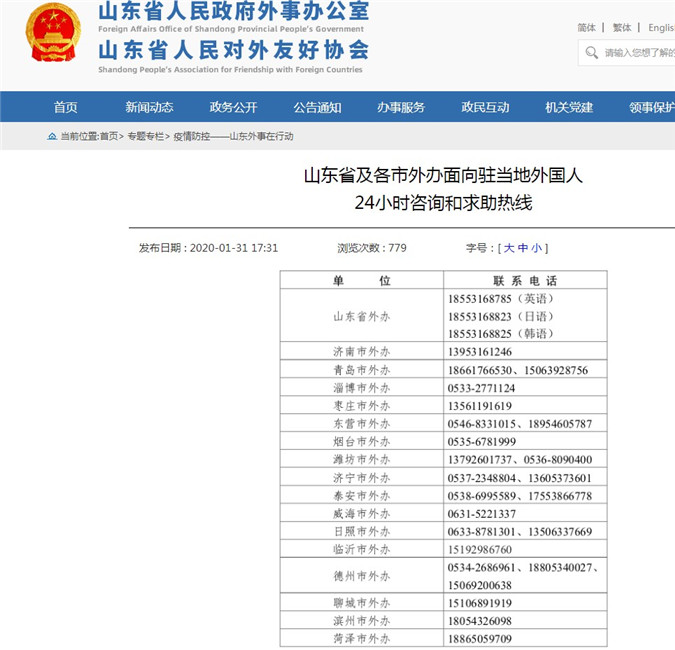Click phone number 18054326098
This screenshot has height=650, width=675.
(480, 621)
